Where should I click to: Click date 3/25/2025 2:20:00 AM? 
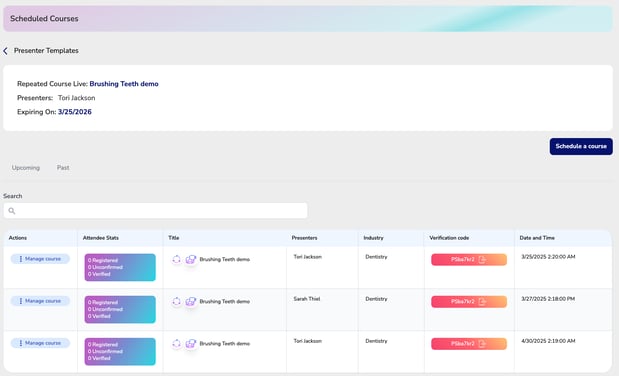pos(548,257)
